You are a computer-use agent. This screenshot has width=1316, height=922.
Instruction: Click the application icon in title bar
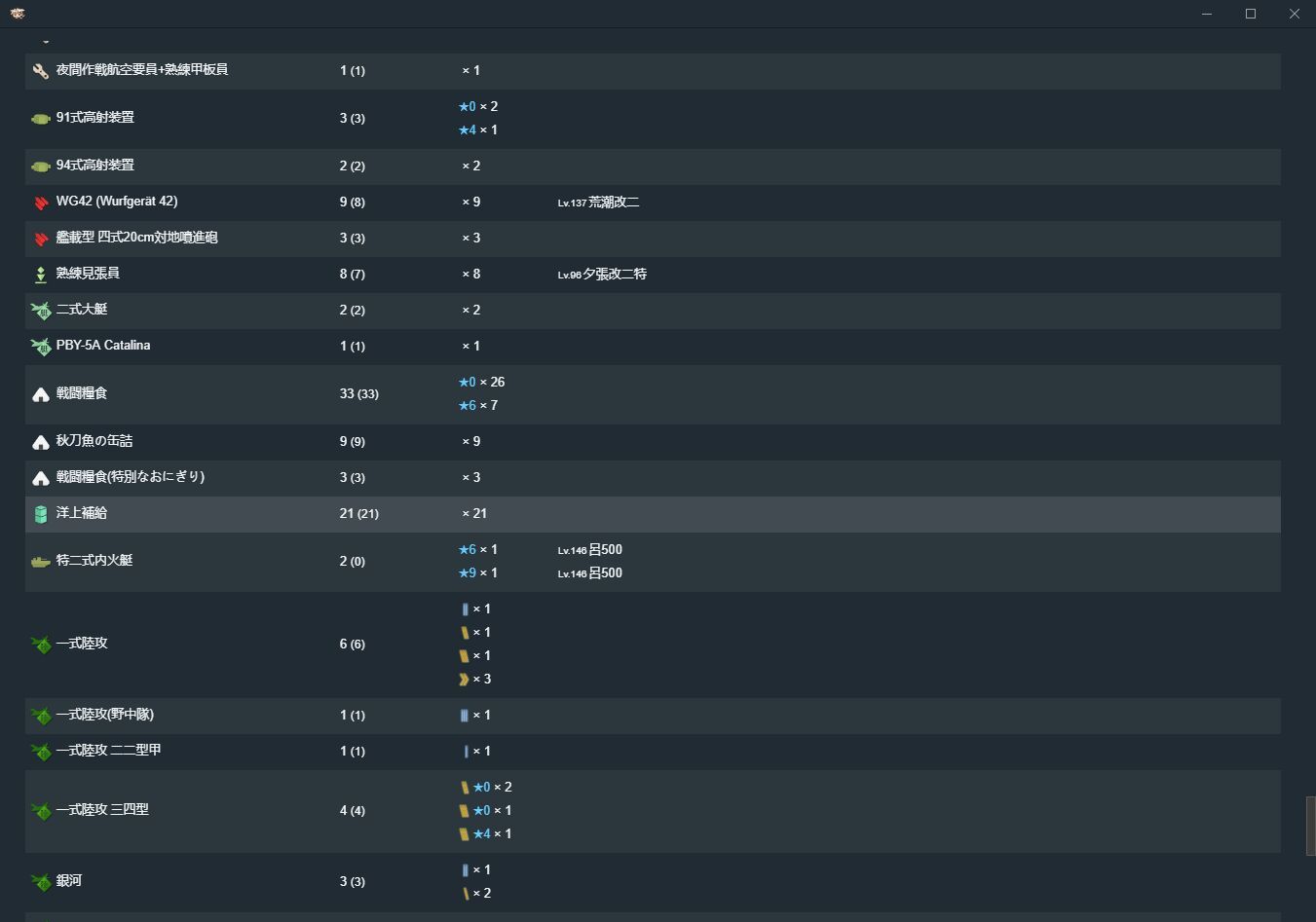[18, 14]
